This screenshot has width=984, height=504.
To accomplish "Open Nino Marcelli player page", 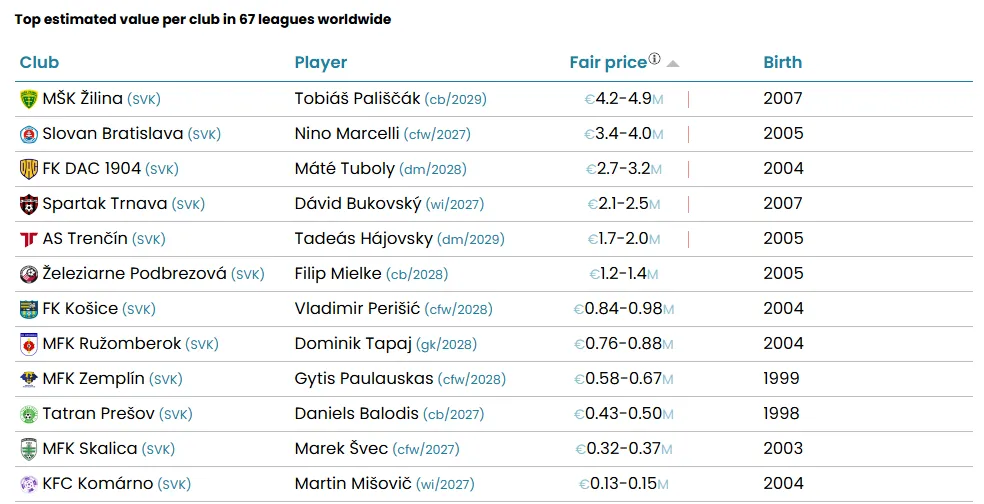I will pos(347,134).
